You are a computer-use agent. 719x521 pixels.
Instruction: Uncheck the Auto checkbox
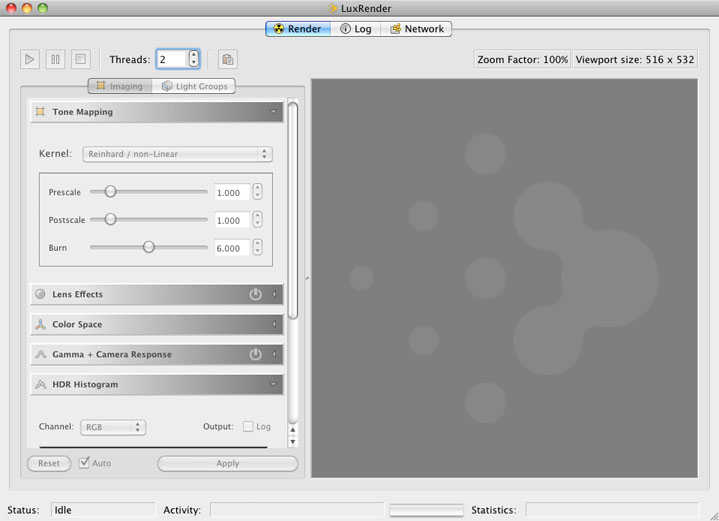coord(84,463)
